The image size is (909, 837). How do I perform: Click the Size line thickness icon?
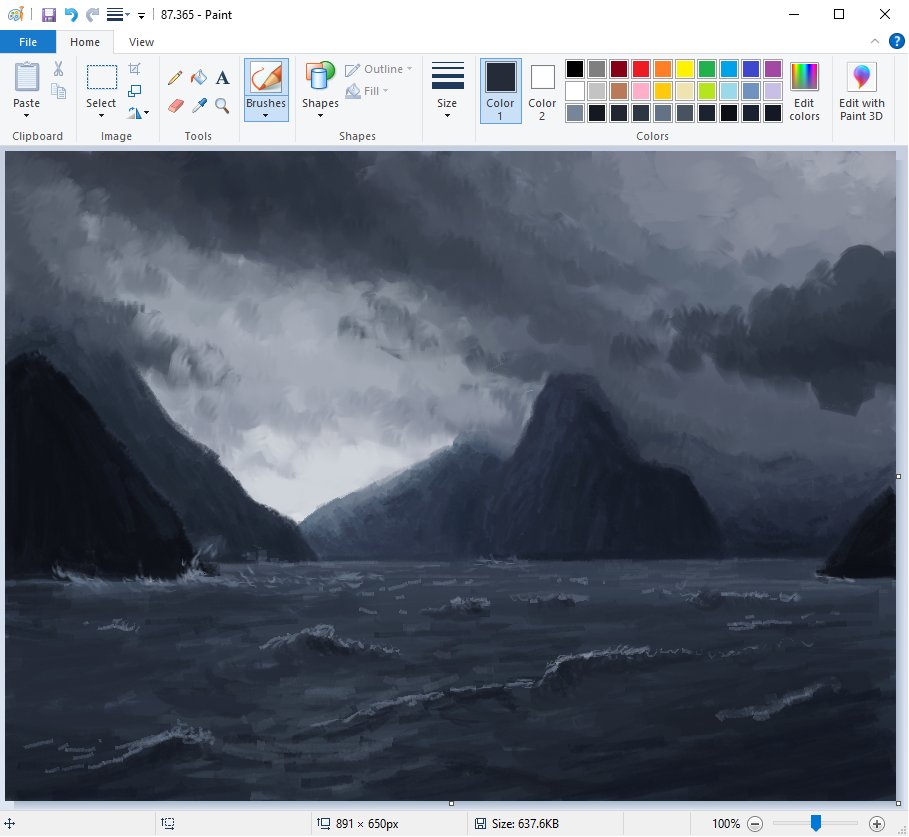tap(448, 76)
